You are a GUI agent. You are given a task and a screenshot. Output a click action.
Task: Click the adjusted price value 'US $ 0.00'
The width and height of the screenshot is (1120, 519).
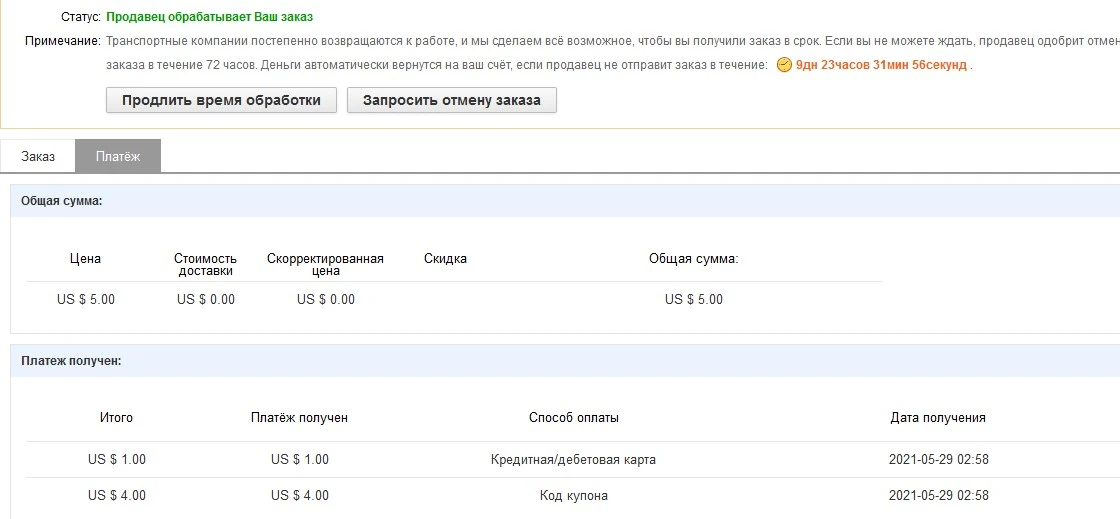(326, 299)
